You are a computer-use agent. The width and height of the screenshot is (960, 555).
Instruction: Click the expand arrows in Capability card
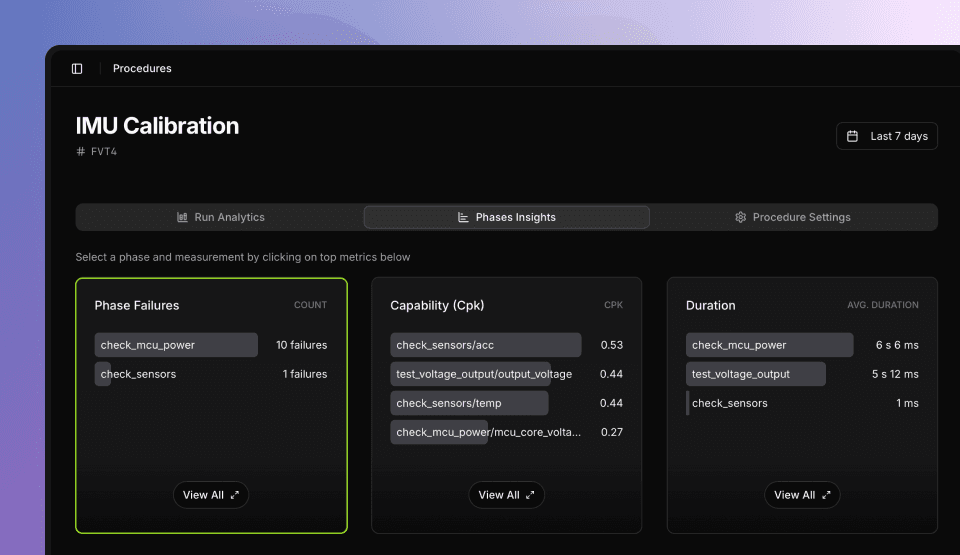pos(530,495)
